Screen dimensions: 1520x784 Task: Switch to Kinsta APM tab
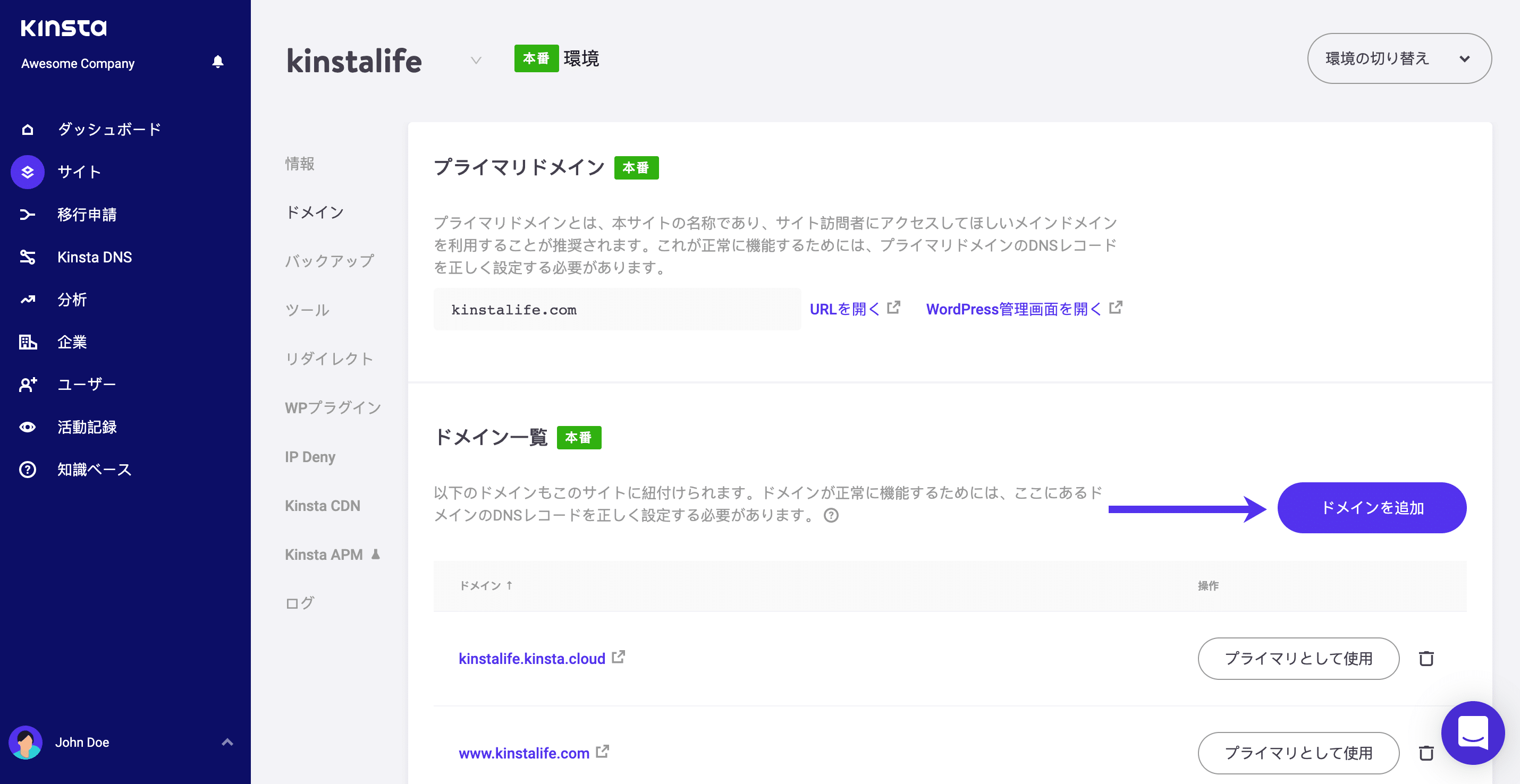(323, 555)
